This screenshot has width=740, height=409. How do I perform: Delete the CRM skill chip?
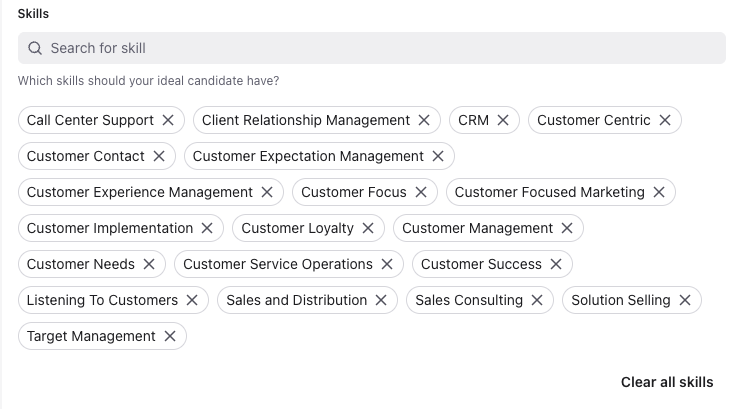503,120
